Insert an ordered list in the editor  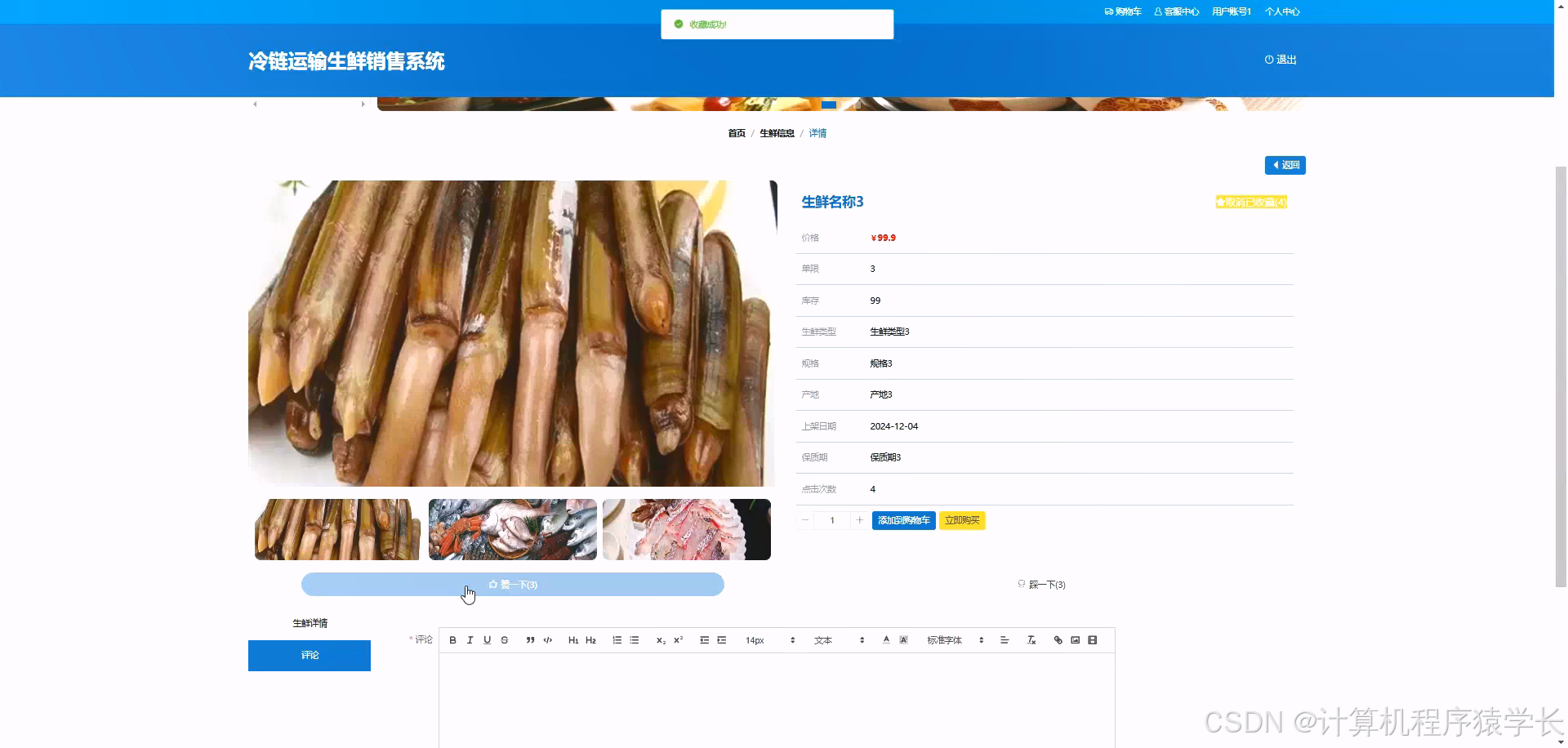617,640
